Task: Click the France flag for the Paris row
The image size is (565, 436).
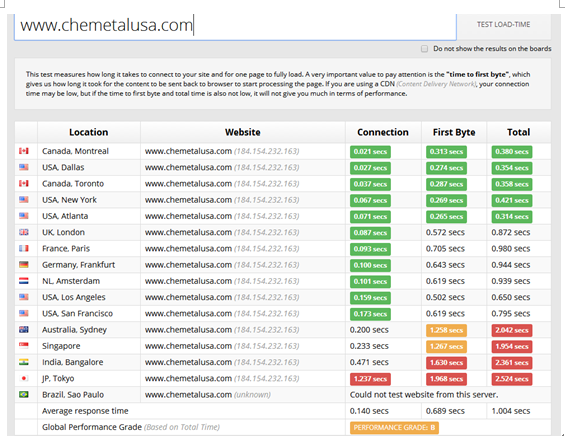Action: (24, 248)
